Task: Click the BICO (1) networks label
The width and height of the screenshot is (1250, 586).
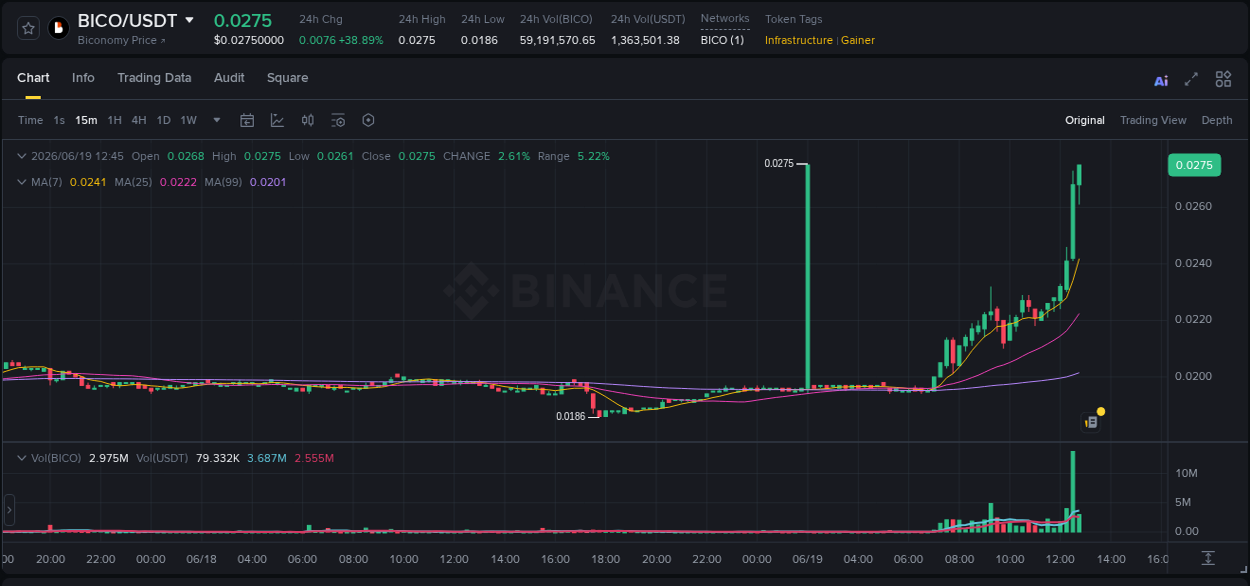Action: click(x=722, y=40)
